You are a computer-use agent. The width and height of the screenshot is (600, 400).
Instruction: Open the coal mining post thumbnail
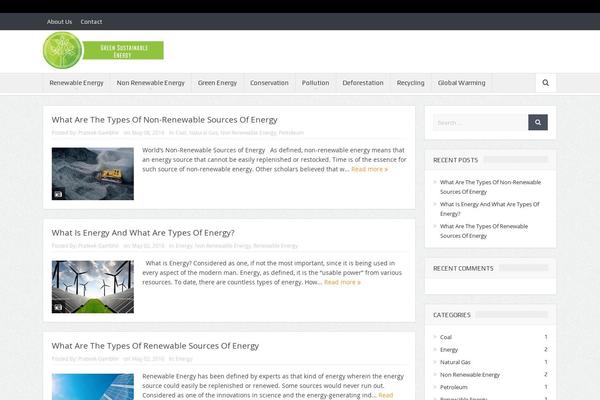point(93,174)
